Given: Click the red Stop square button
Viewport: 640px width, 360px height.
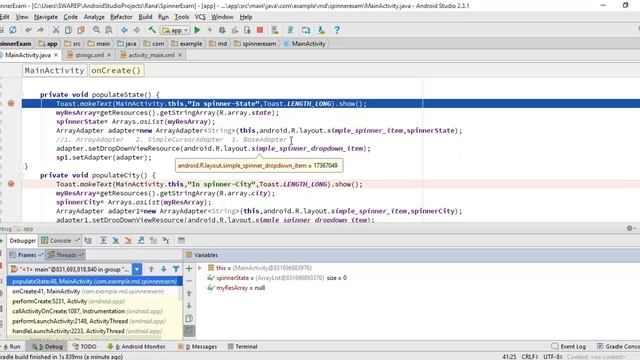Looking at the screenshot, I should [260, 30].
